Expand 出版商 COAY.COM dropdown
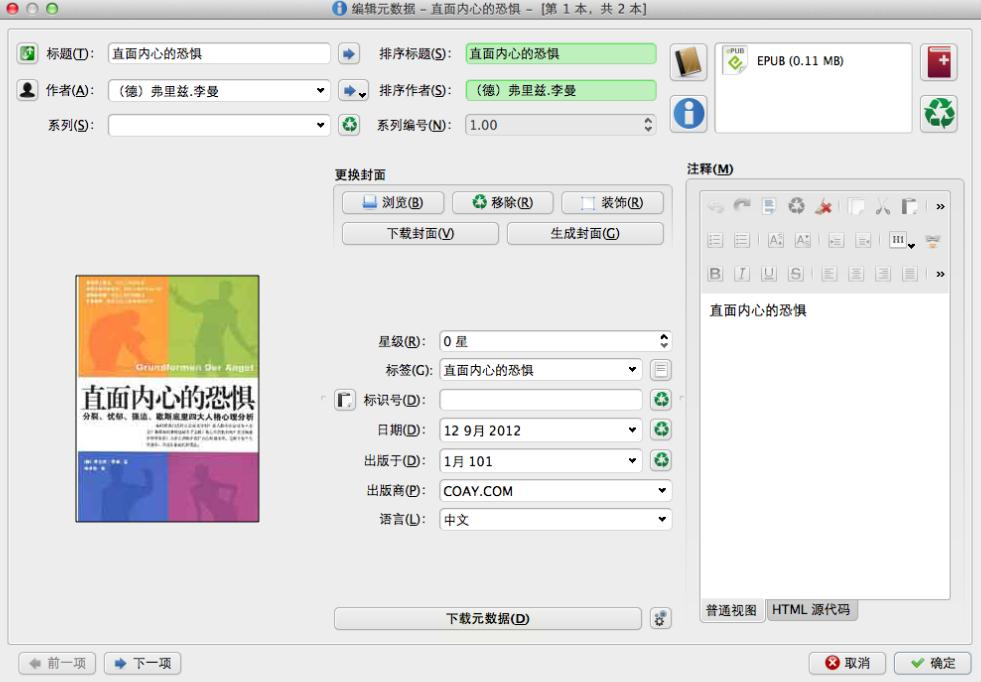 coord(662,491)
